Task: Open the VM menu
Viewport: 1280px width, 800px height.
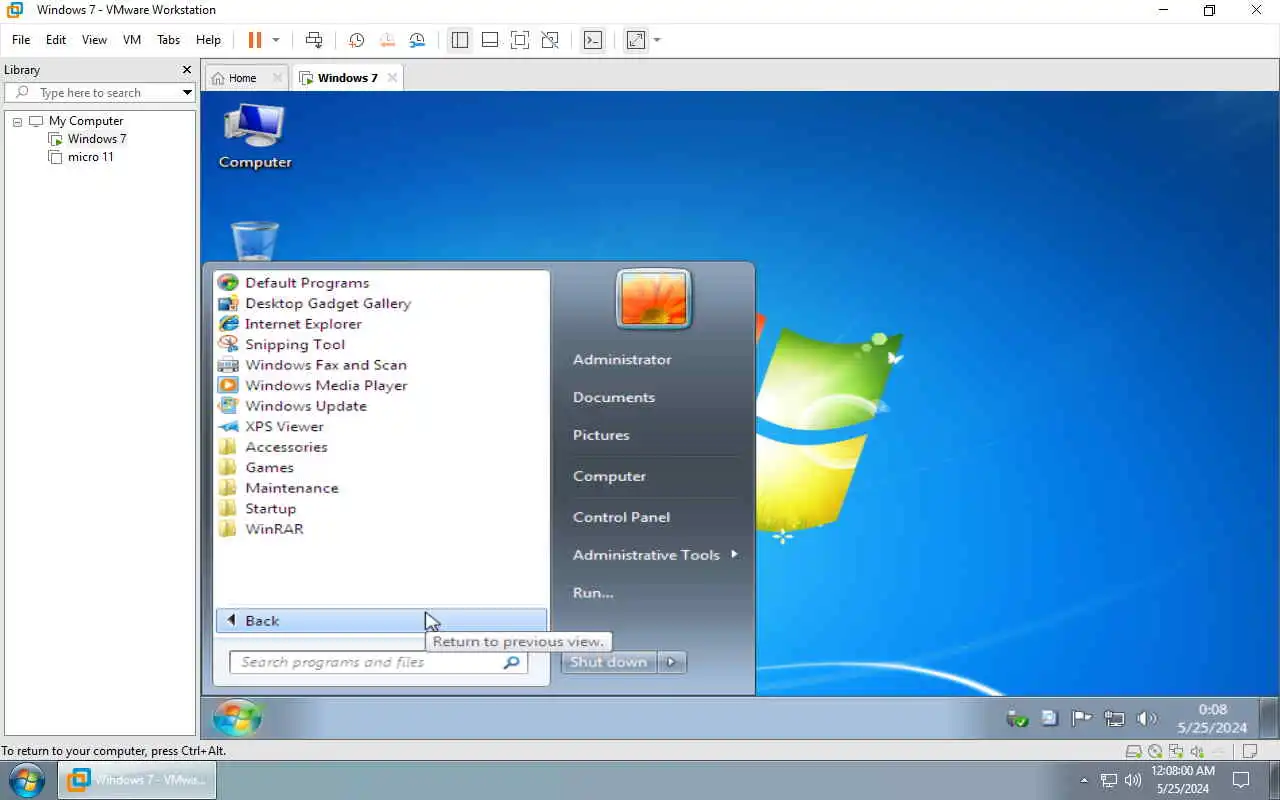Action: point(132,40)
